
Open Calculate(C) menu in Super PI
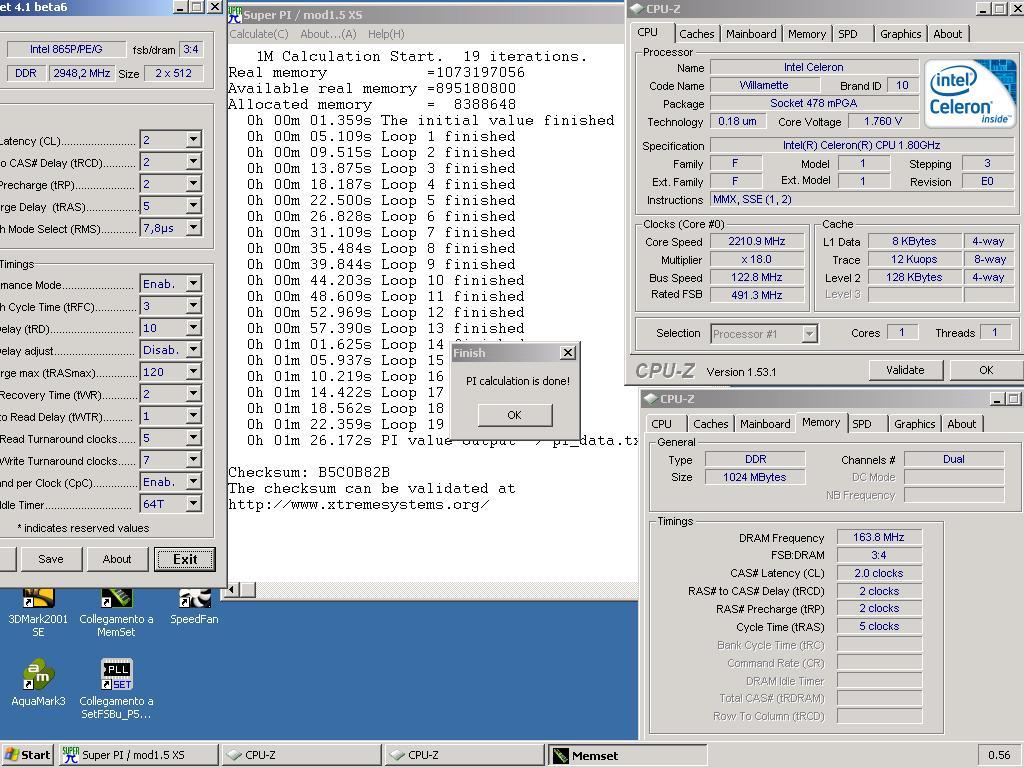(259, 34)
